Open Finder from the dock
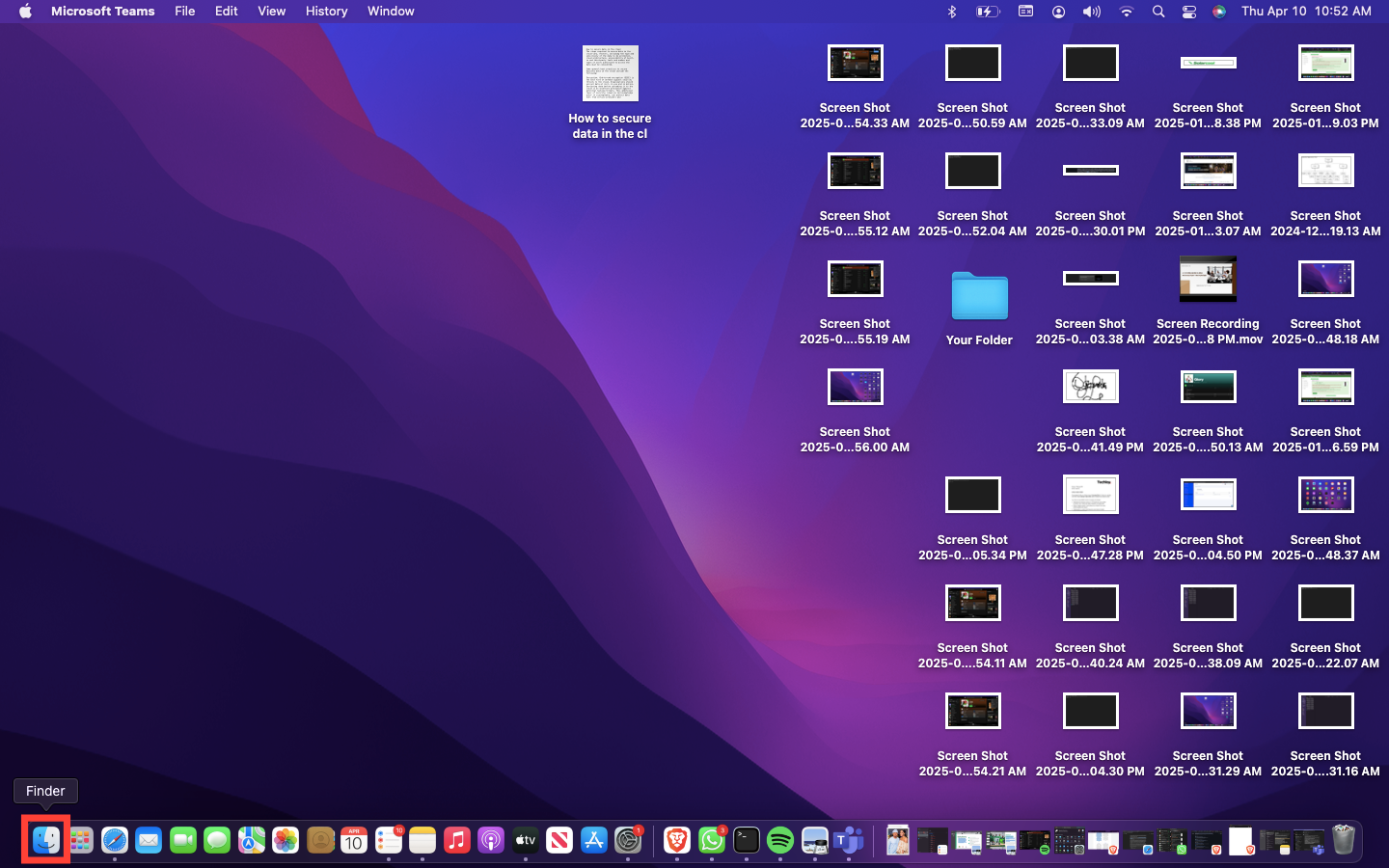This screenshot has height=868, width=1389. (46, 840)
